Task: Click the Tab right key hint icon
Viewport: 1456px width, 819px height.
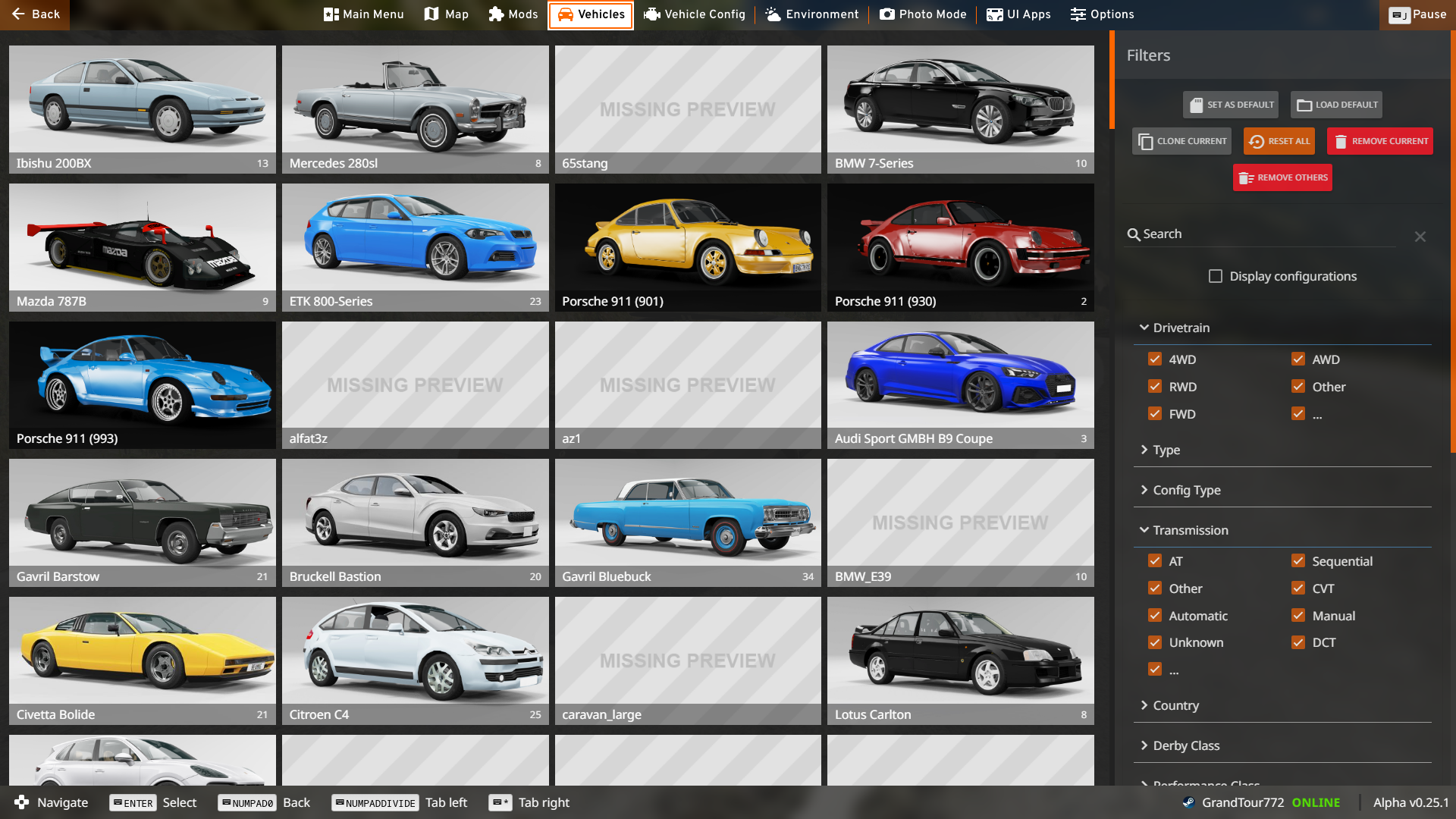Action: click(x=500, y=803)
